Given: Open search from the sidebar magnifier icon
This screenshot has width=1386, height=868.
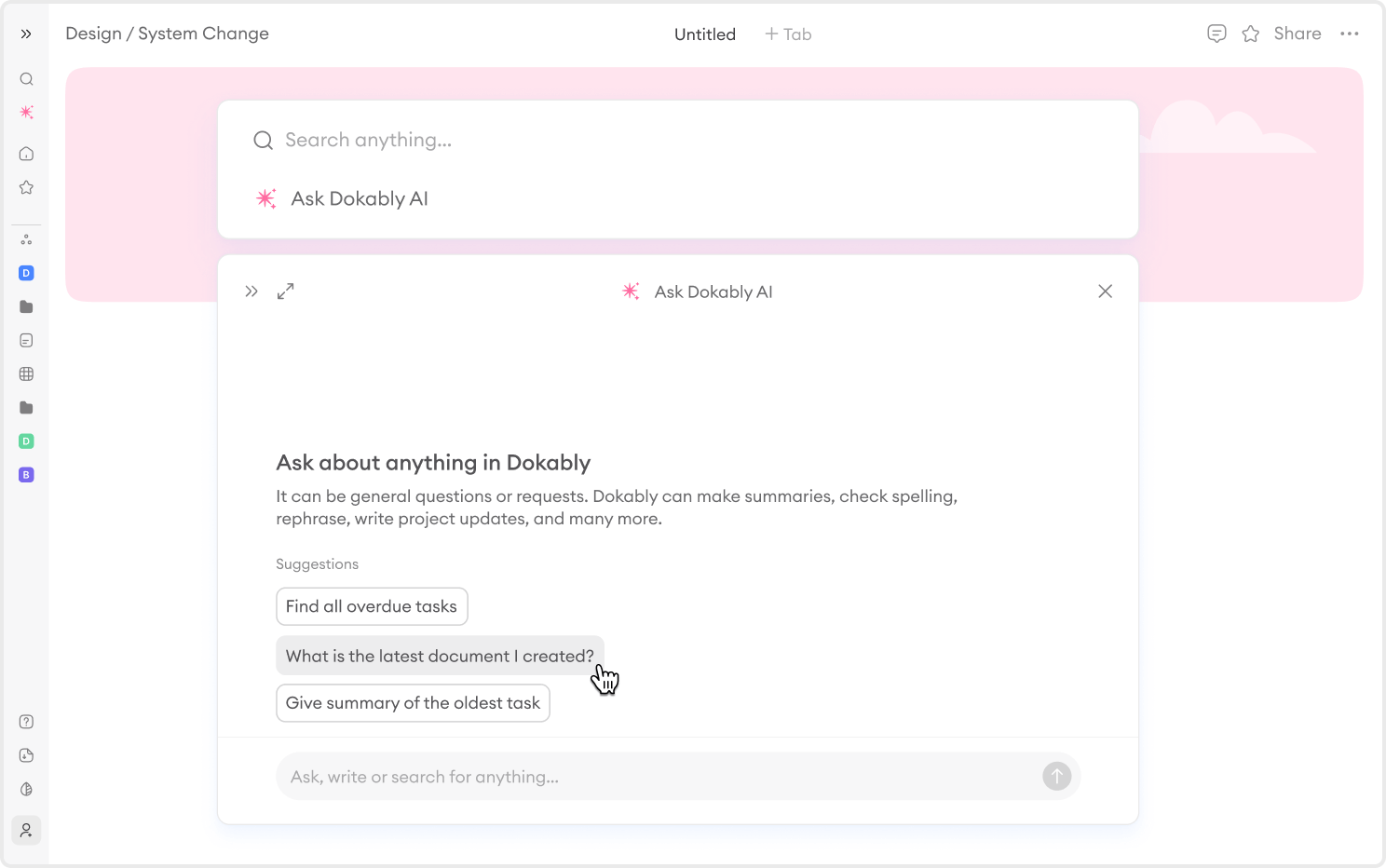Looking at the screenshot, I should pyautogui.click(x=26, y=79).
